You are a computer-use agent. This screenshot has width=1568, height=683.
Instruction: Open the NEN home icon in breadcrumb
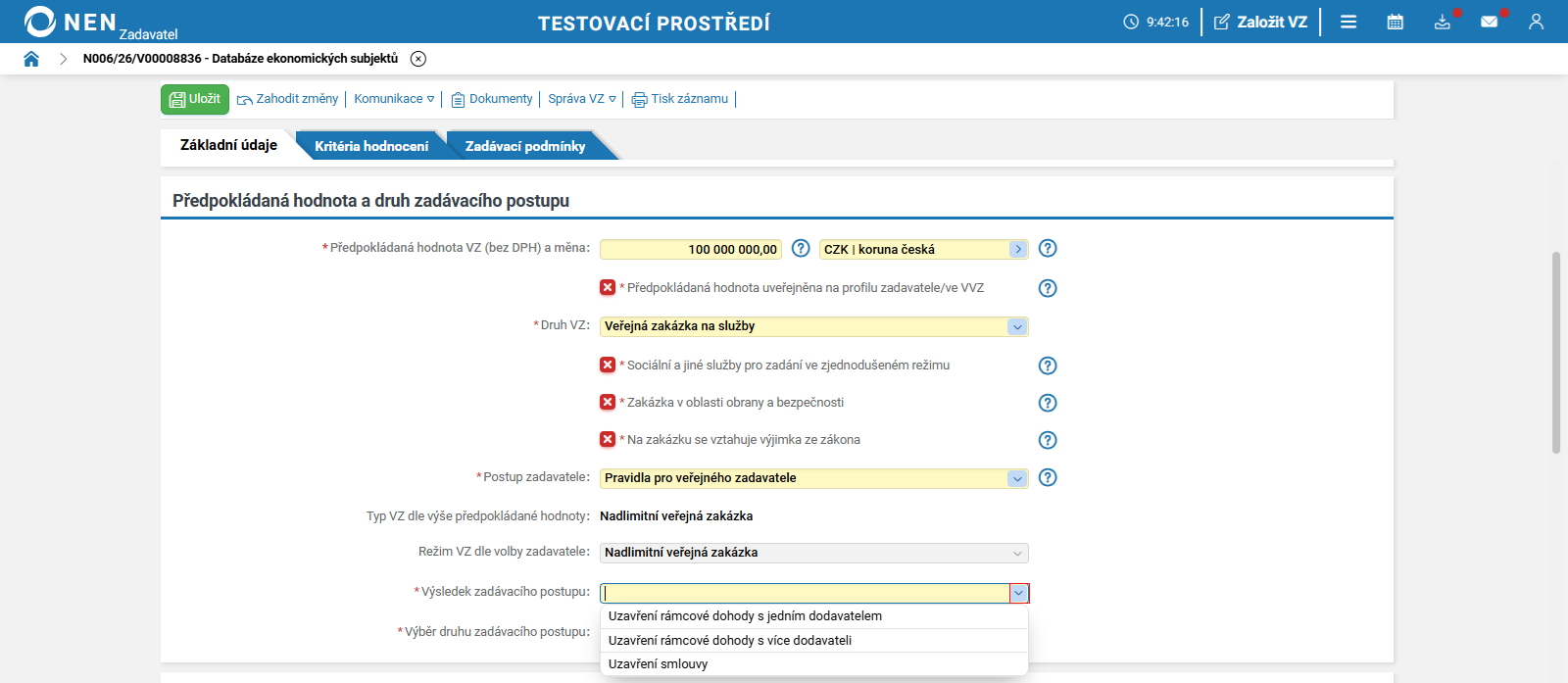tap(31, 59)
